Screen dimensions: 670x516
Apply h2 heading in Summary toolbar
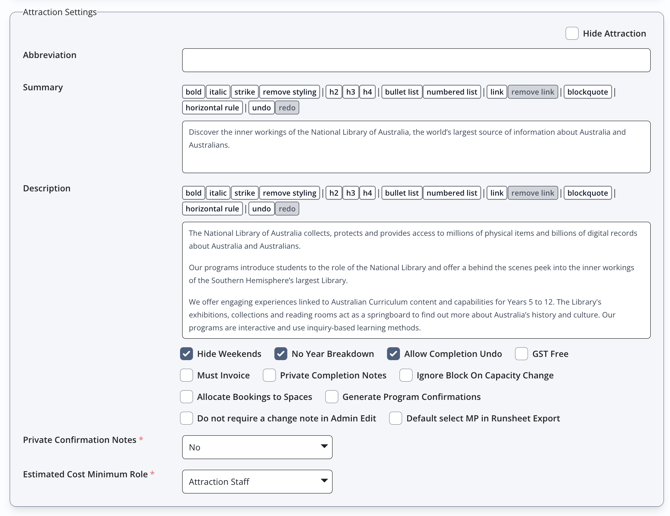click(x=334, y=92)
